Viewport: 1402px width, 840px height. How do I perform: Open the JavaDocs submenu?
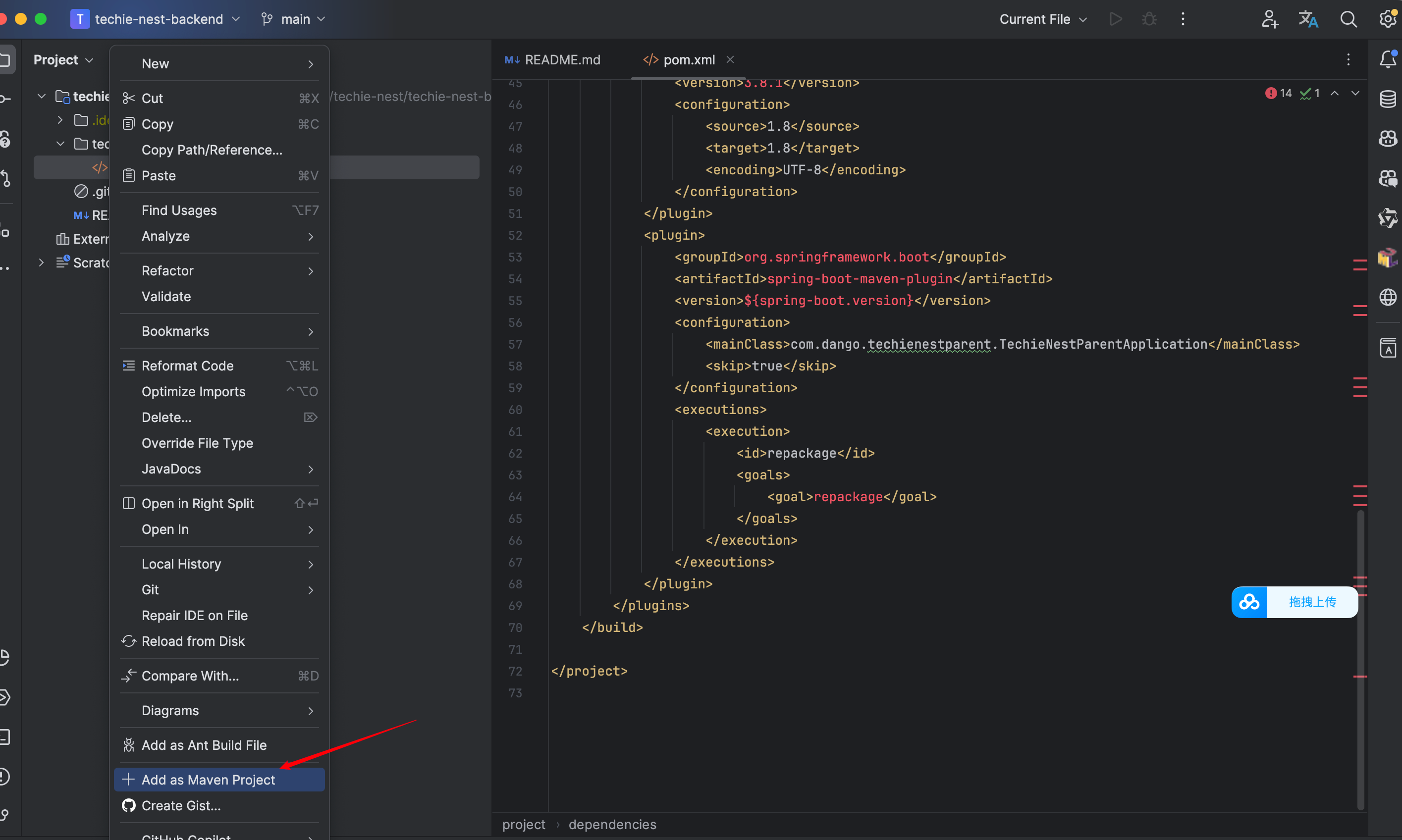pyautogui.click(x=219, y=469)
